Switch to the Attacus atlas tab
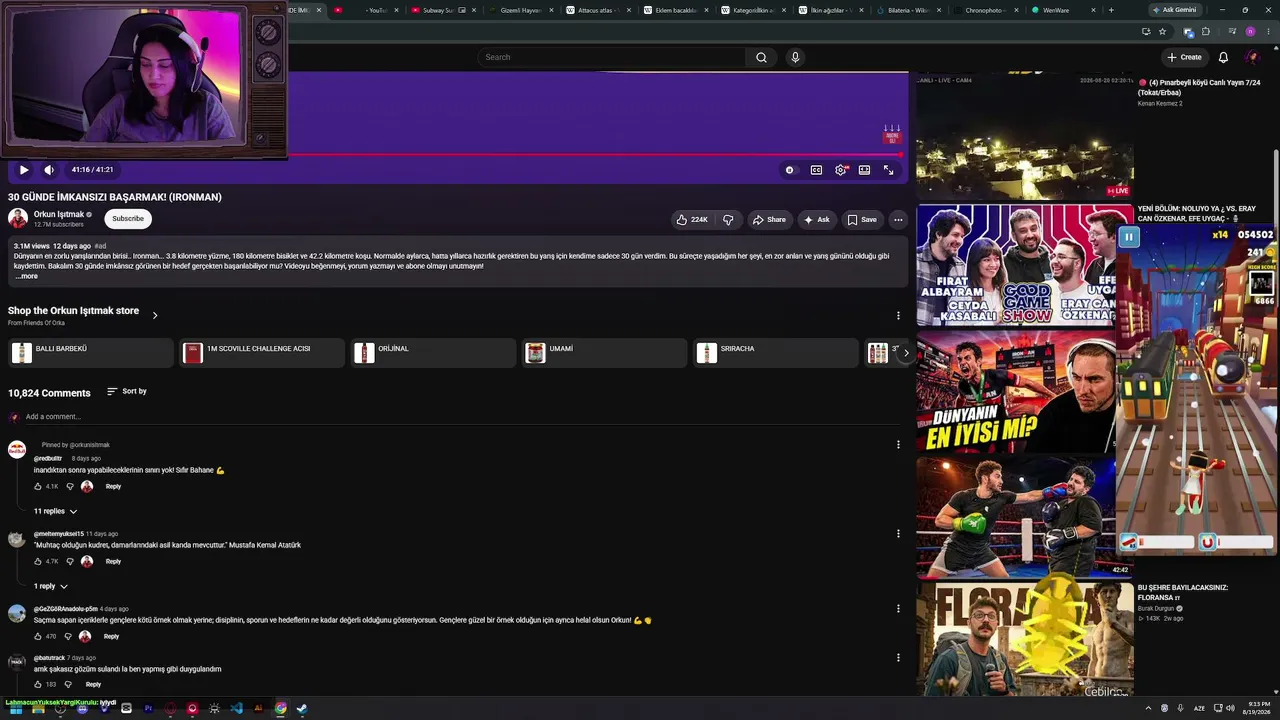This screenshot has height=720, width=1280. (600, 10)
